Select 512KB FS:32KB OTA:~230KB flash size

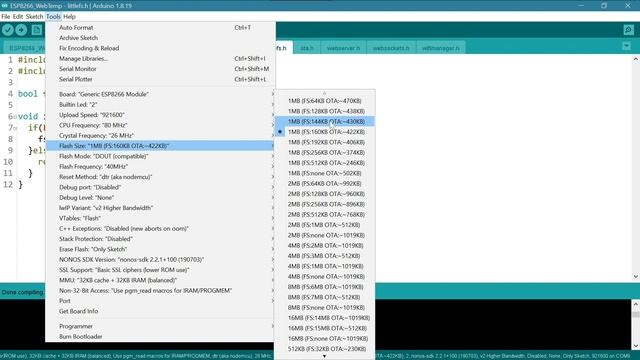(x=324, y=349)
